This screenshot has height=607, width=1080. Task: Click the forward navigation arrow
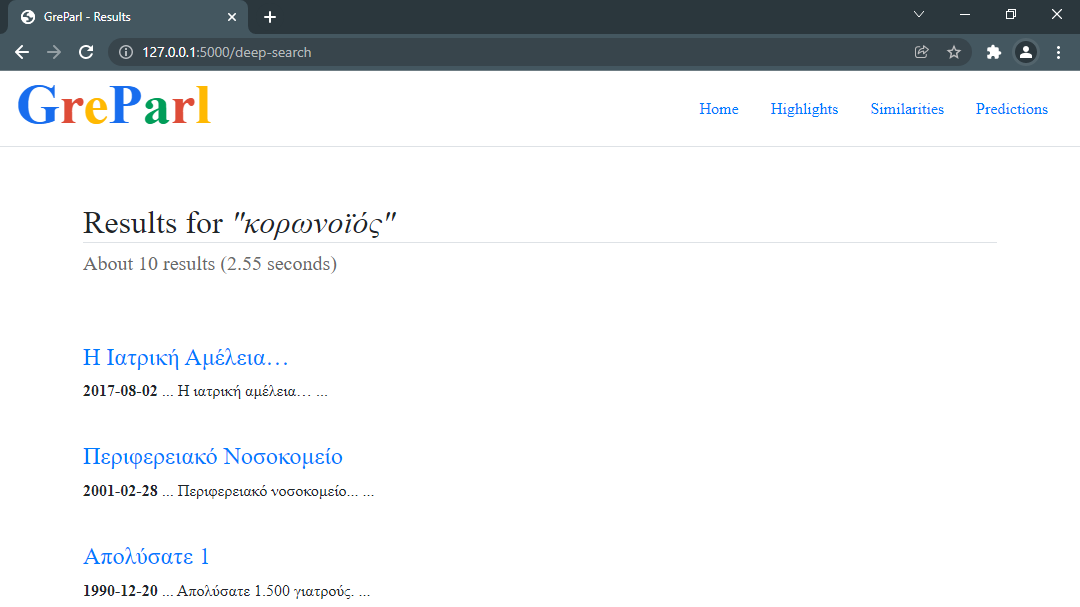click(x=53, y=52)
